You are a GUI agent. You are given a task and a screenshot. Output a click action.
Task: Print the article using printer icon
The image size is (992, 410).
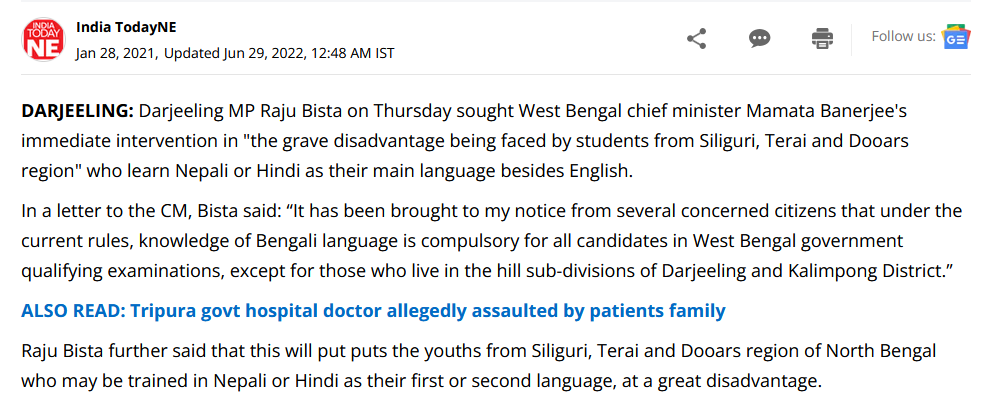[x=822, y=39]
